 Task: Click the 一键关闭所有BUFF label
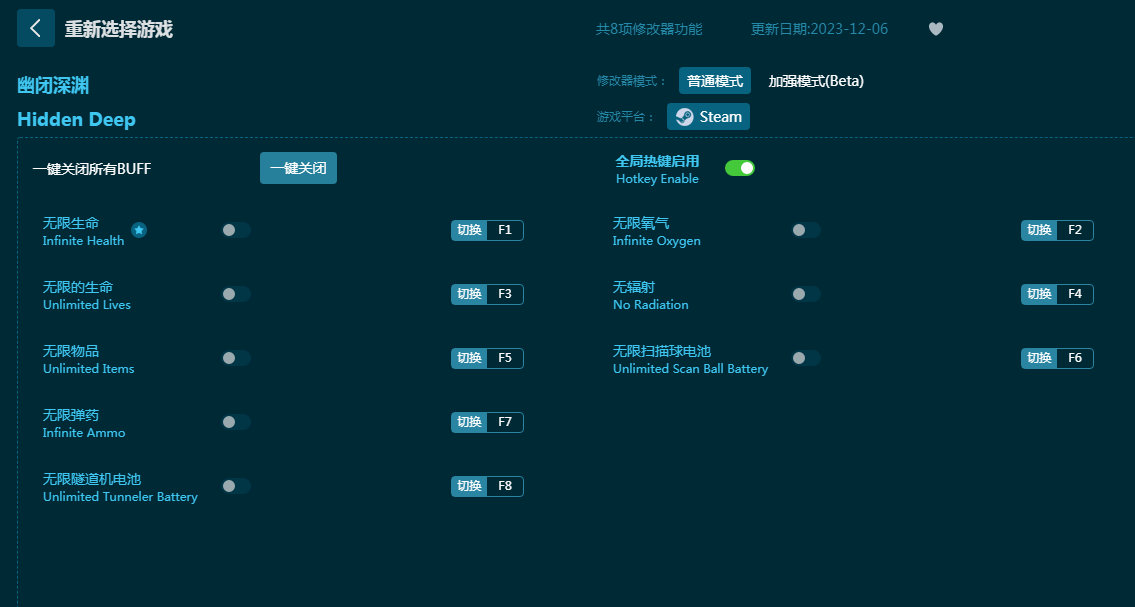pyautogui.click(x=92, y=169)
